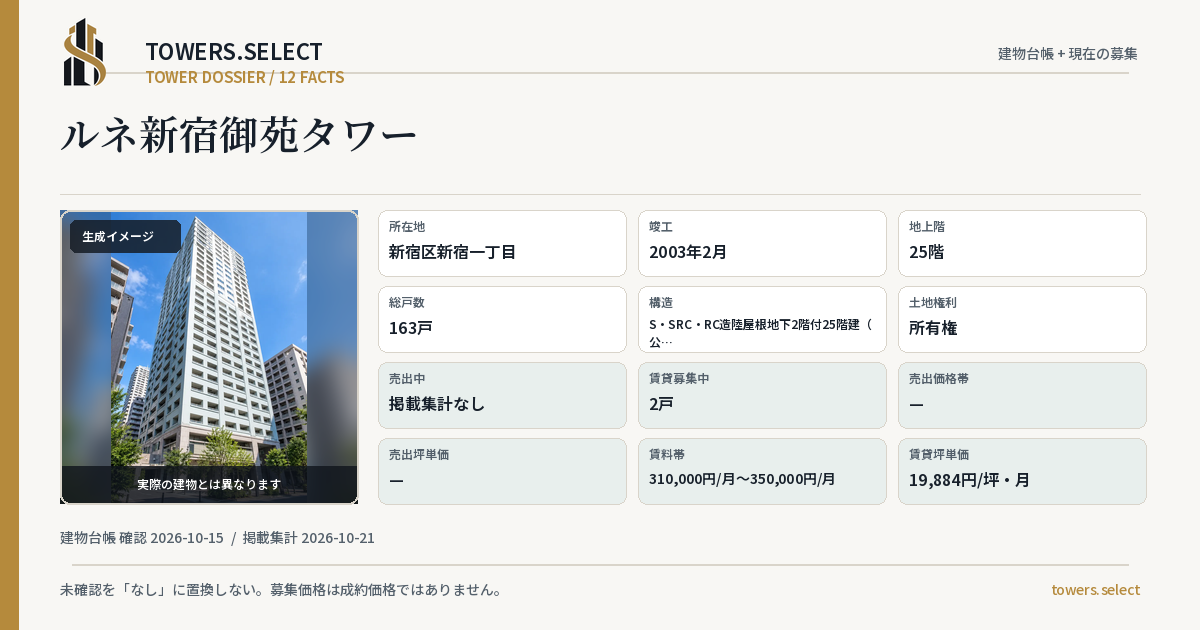1200x630 pixels.
Task: Click the 建物台帳 + 現在の募集 header text
Action: pos(1068,54)
